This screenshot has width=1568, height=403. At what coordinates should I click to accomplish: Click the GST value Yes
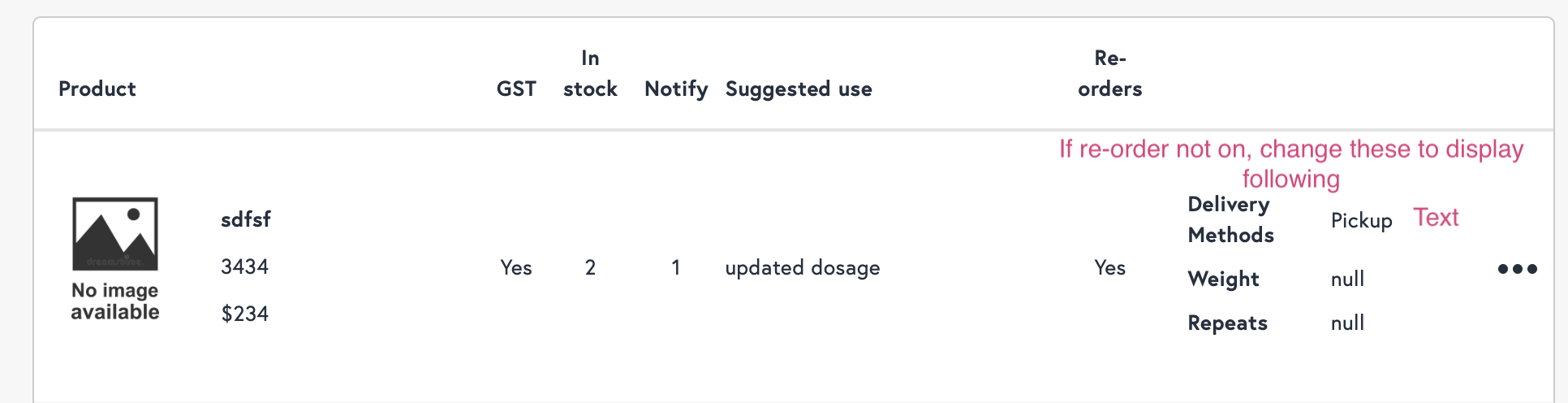pos(516,268)
